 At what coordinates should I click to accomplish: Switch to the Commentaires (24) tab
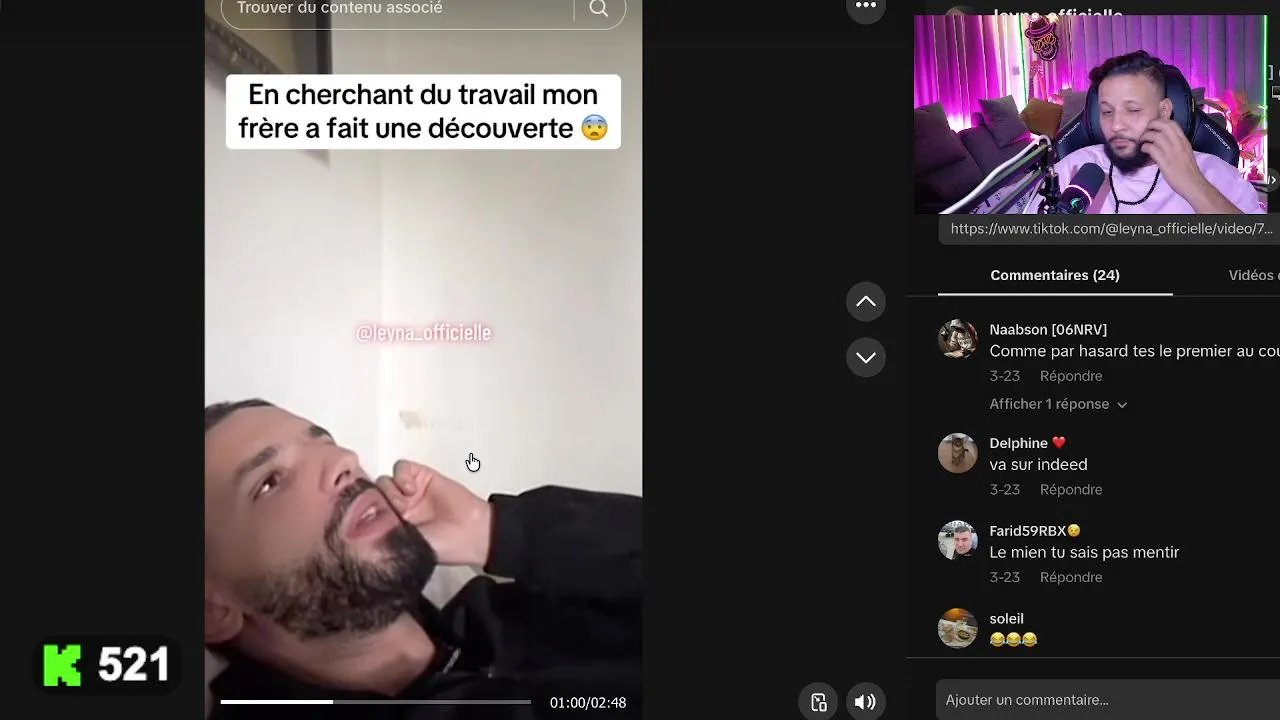click(1055, 275)
